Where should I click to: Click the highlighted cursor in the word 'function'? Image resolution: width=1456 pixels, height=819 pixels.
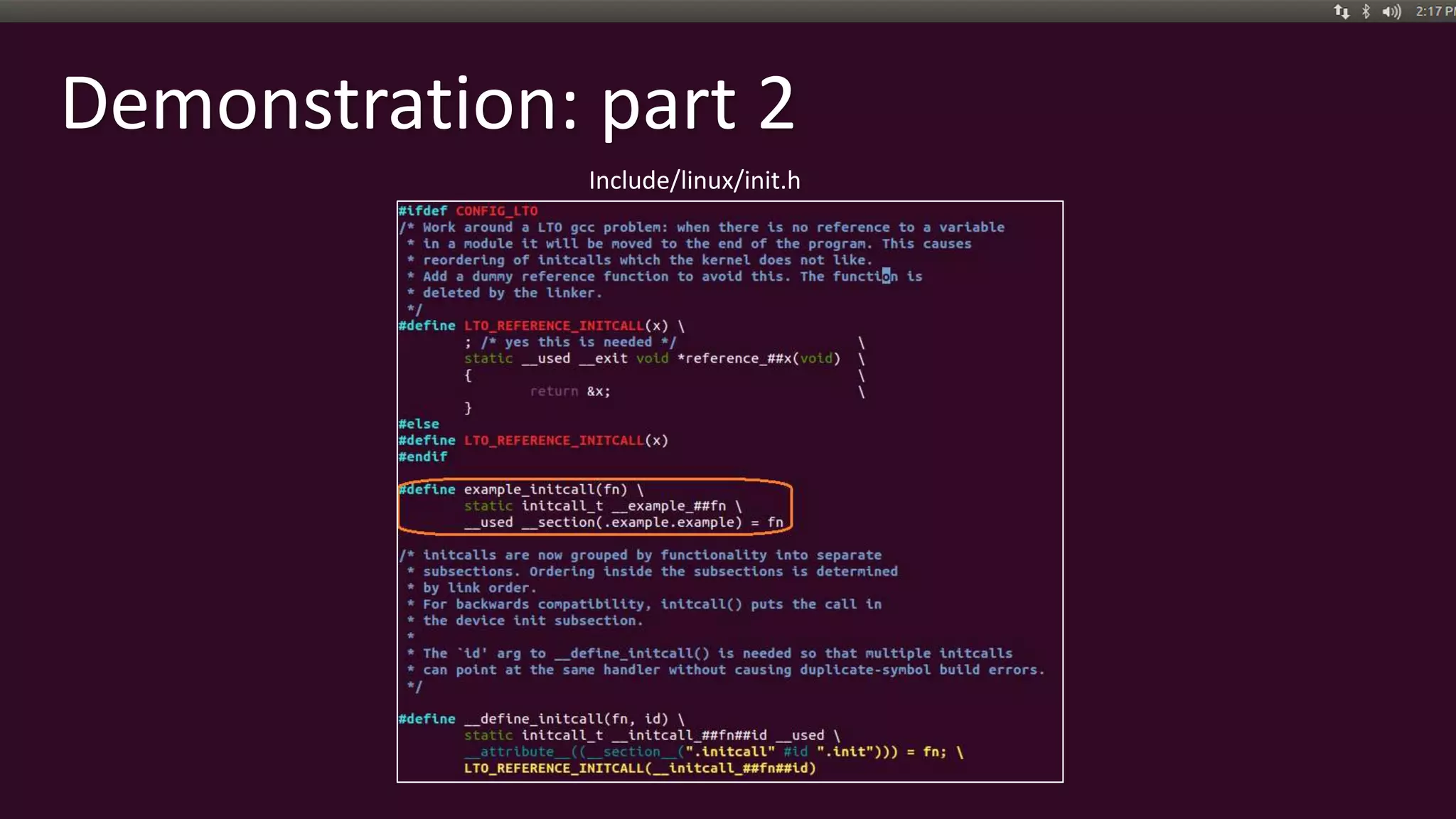(x=886, y=276)
